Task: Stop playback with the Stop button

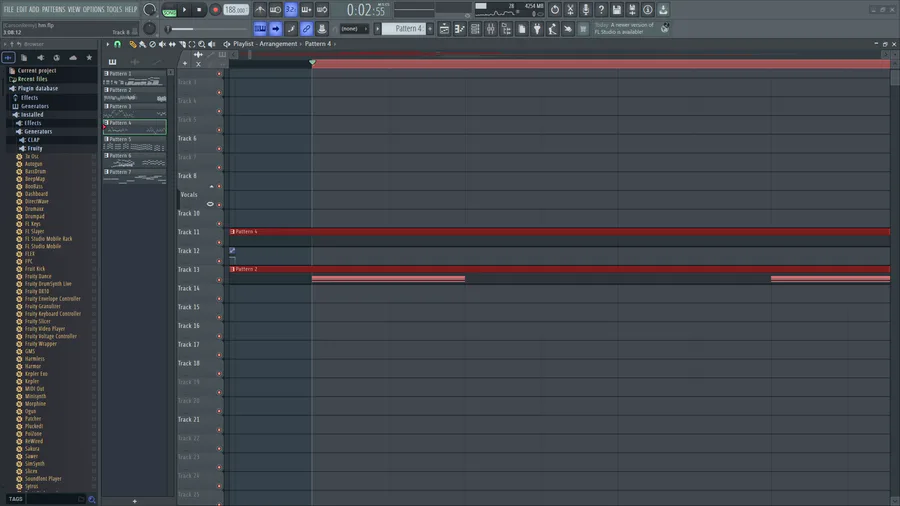Action: [x=199, y=10]
